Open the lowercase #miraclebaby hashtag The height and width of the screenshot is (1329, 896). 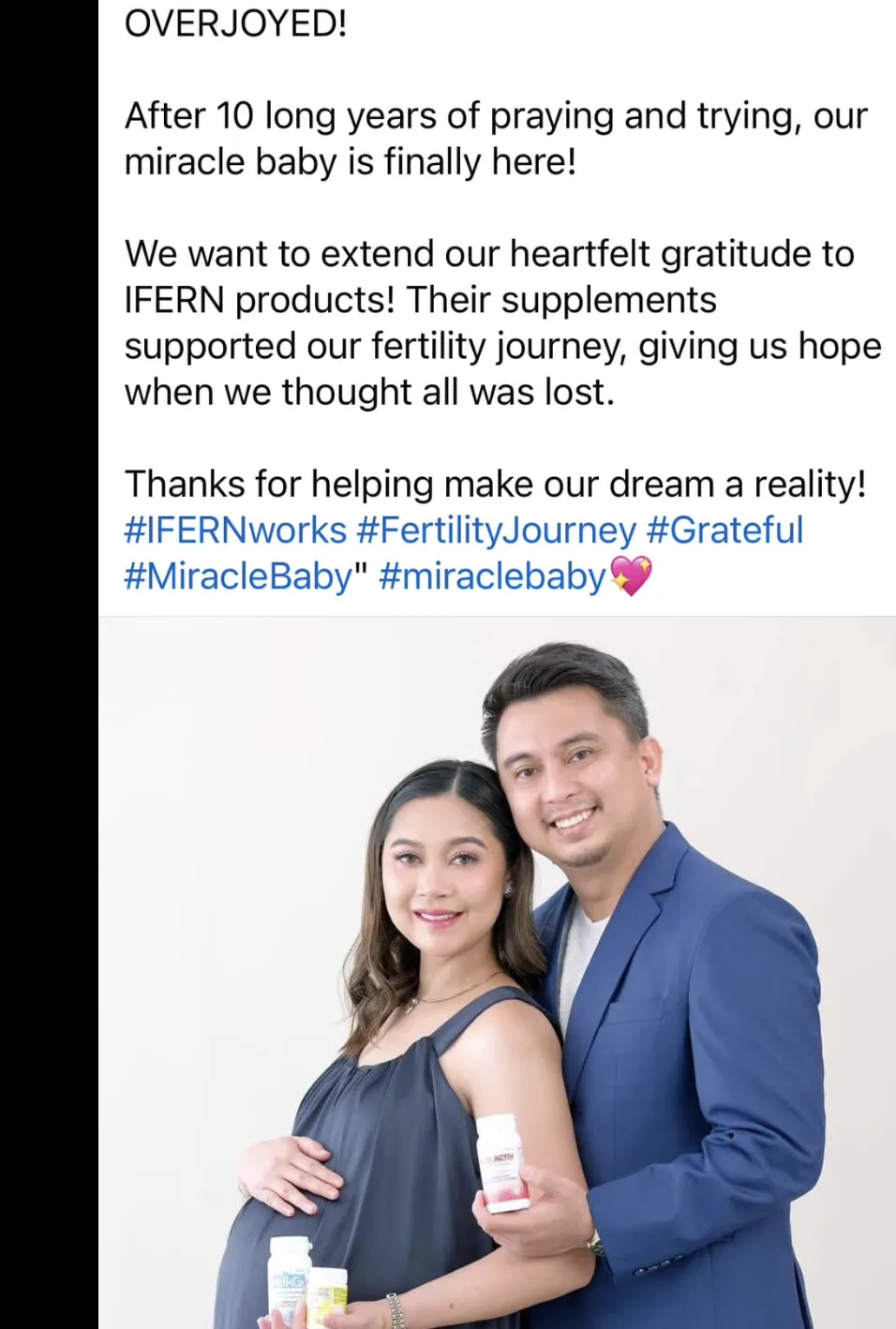[493, 576]
